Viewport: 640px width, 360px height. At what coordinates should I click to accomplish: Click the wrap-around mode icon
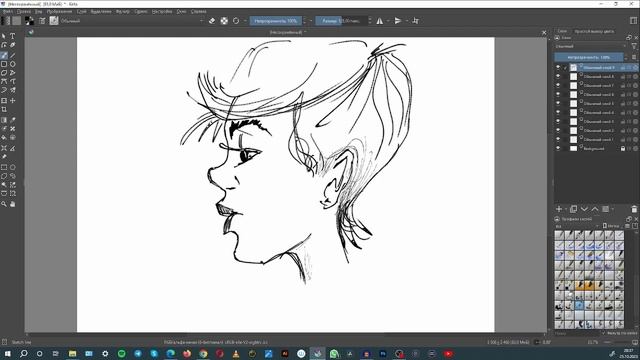[x=416, y=20]
